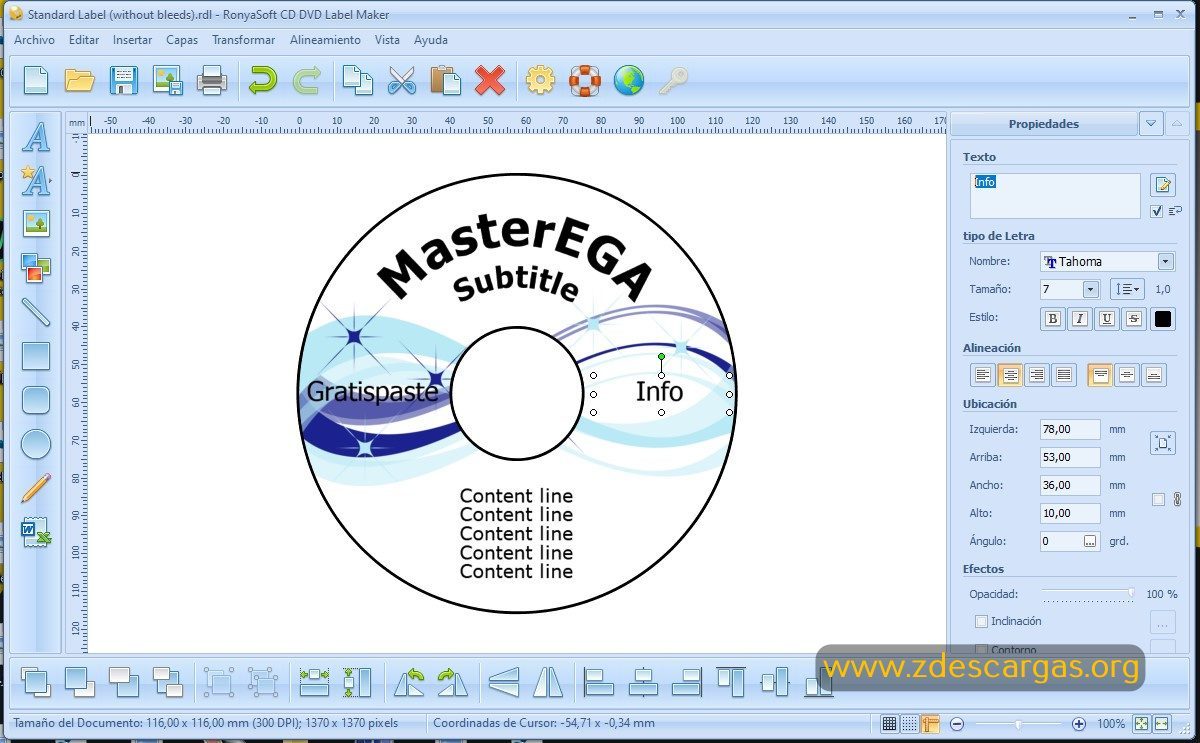This screenshot has height=743, width=1200.
Task: Copy the selected object
Action: coord(357,80)
